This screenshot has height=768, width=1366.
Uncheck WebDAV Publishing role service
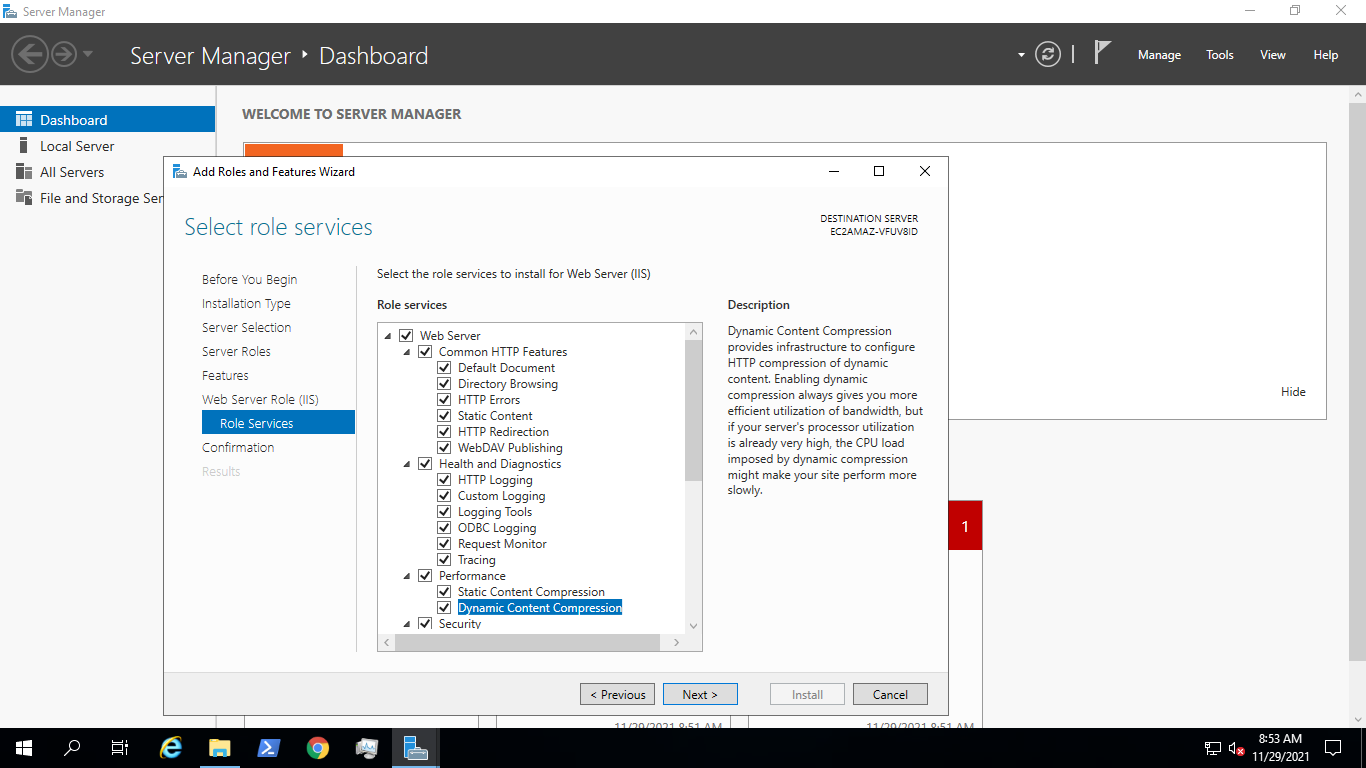[x=443, y=447]
